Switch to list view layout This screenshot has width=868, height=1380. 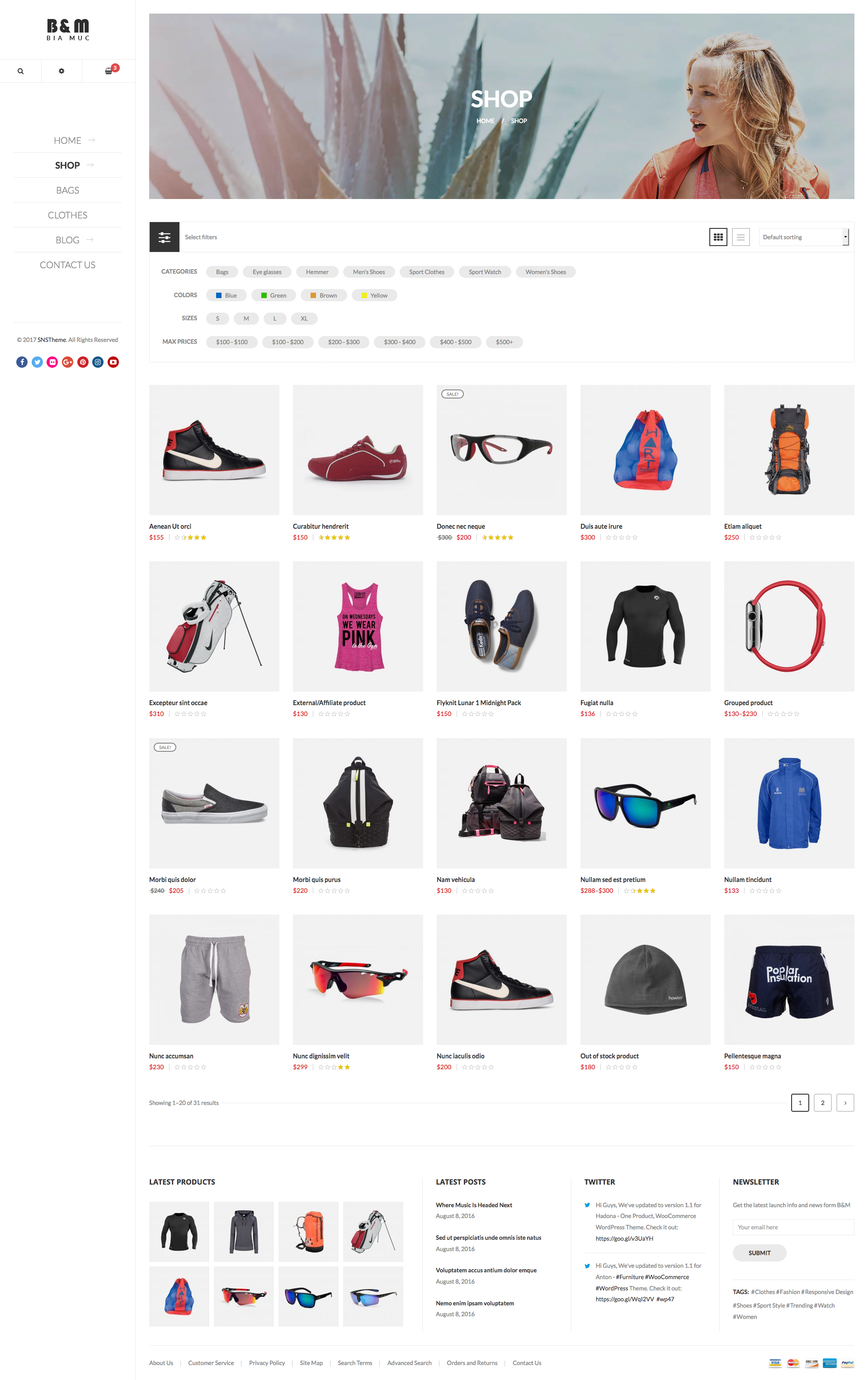[740, 237]
